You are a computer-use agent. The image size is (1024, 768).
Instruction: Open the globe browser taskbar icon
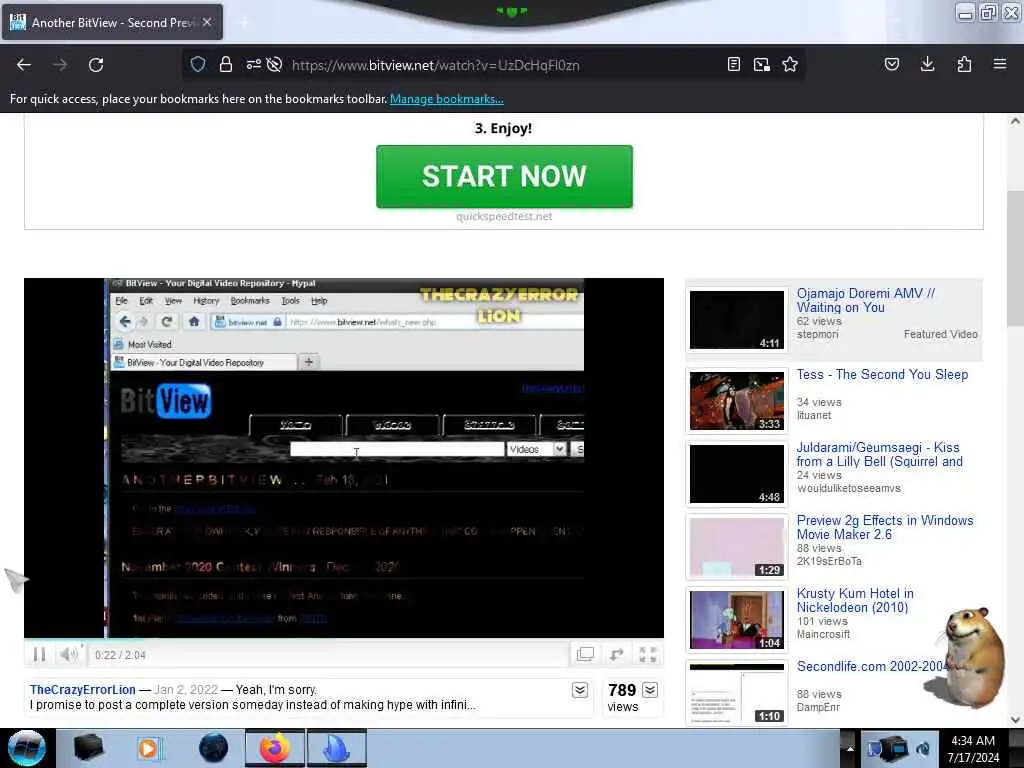click(x=214, y=748)
